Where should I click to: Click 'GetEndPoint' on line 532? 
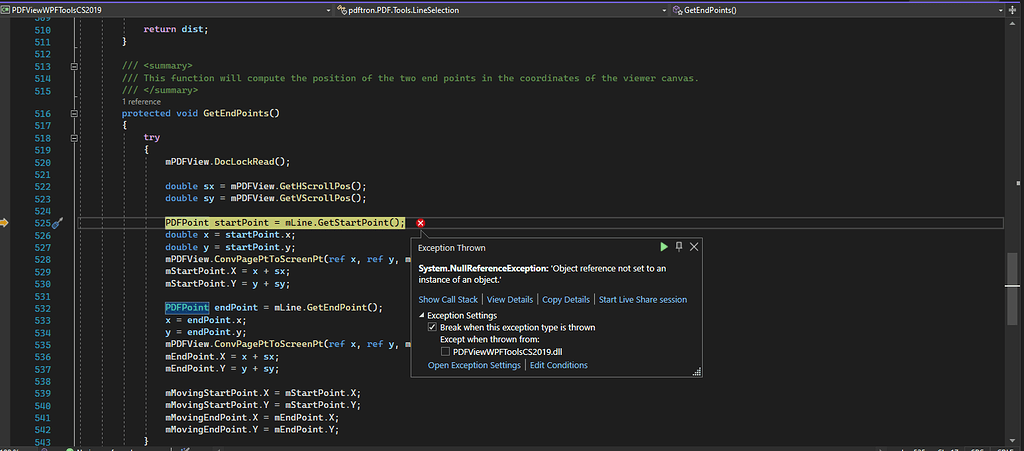(x=336, y=308)
